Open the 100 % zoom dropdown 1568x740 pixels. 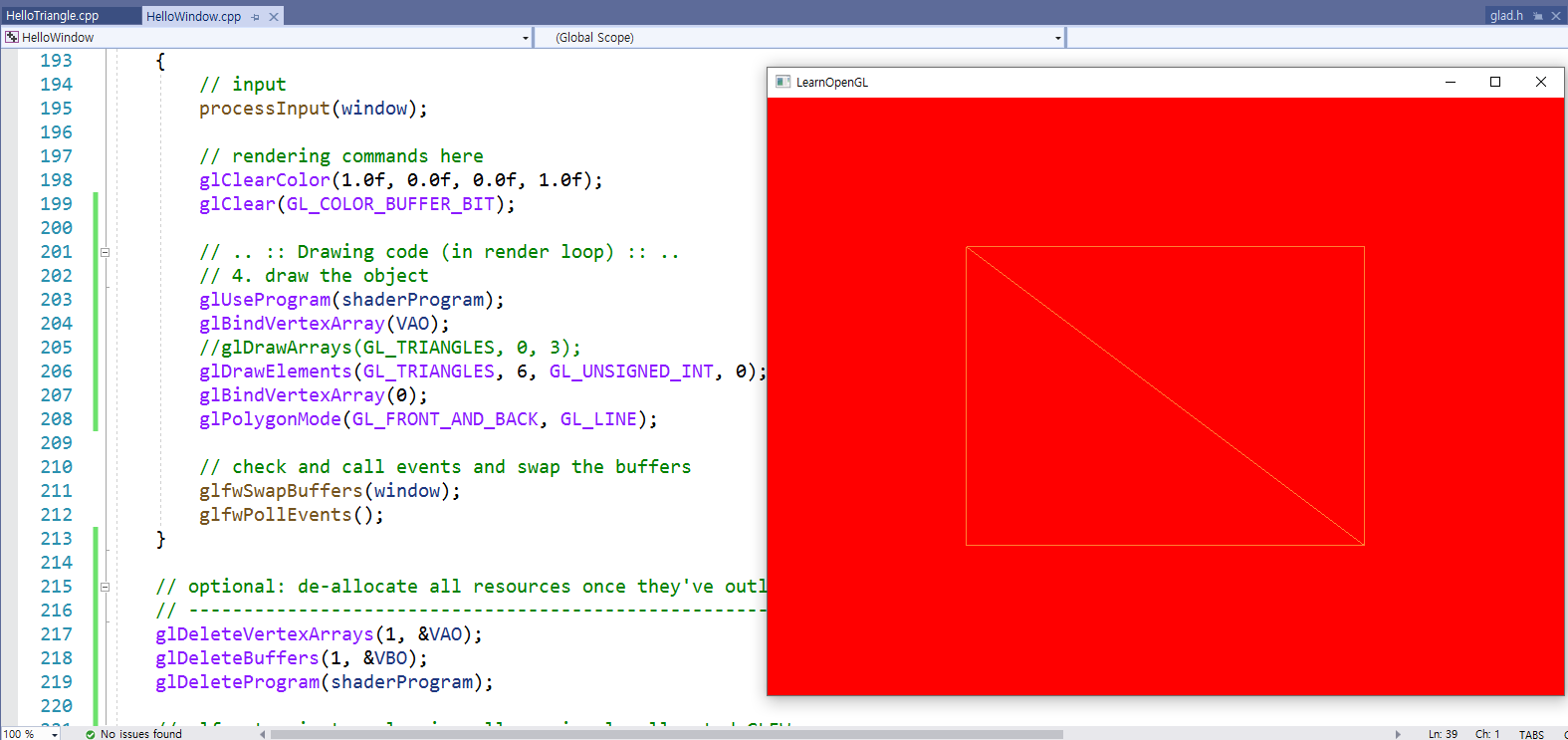54,734
